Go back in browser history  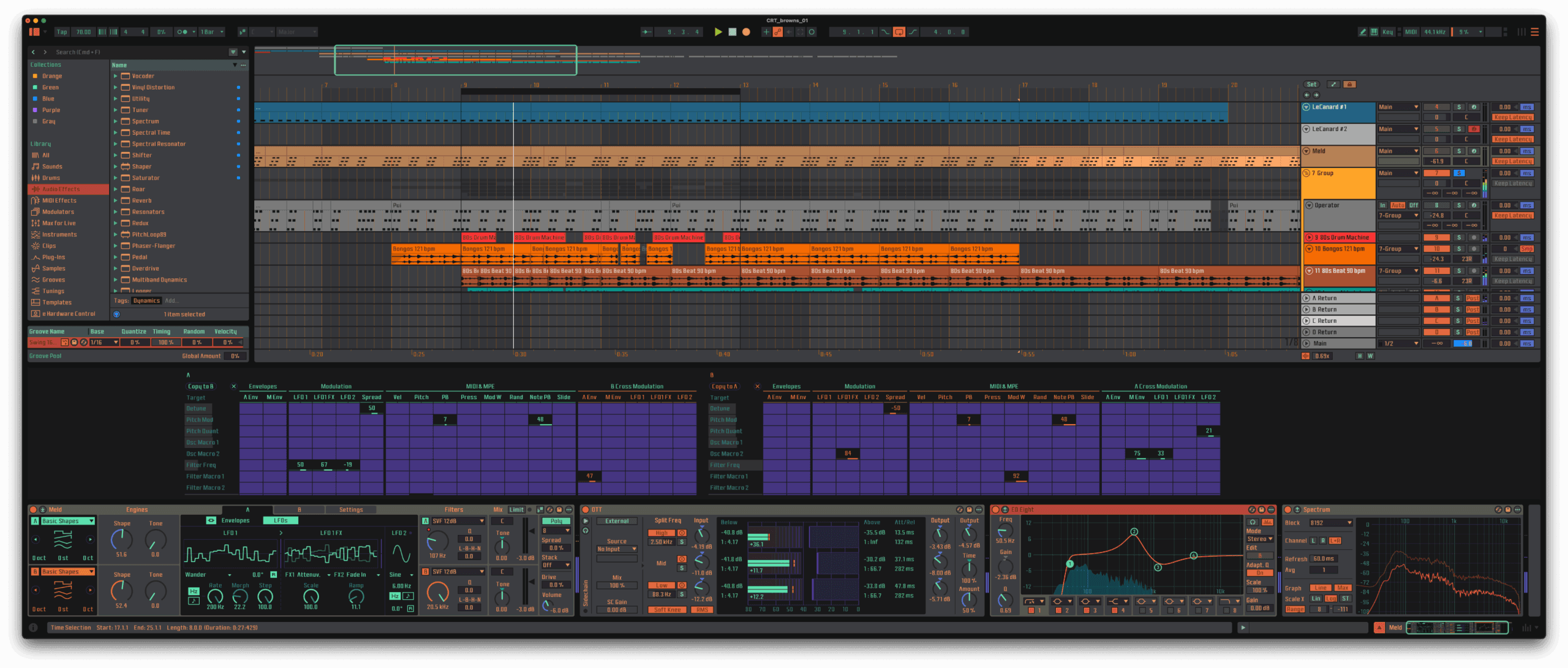click(34, 52)
